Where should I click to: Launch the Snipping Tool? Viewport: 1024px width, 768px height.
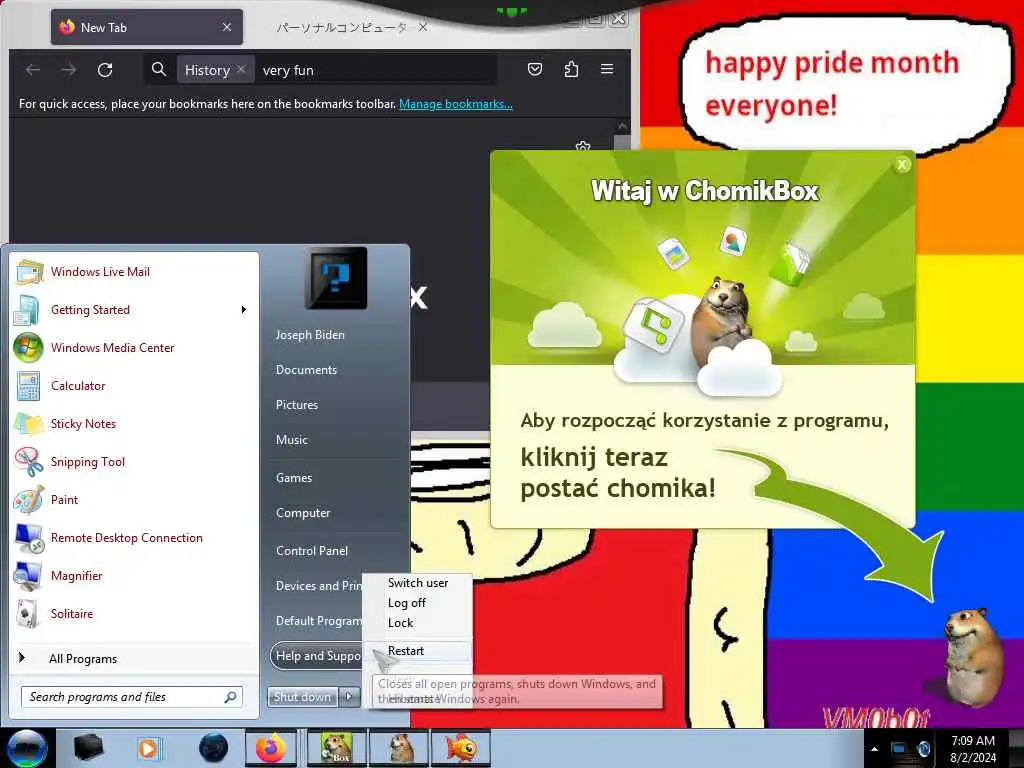tap(88, 462)
